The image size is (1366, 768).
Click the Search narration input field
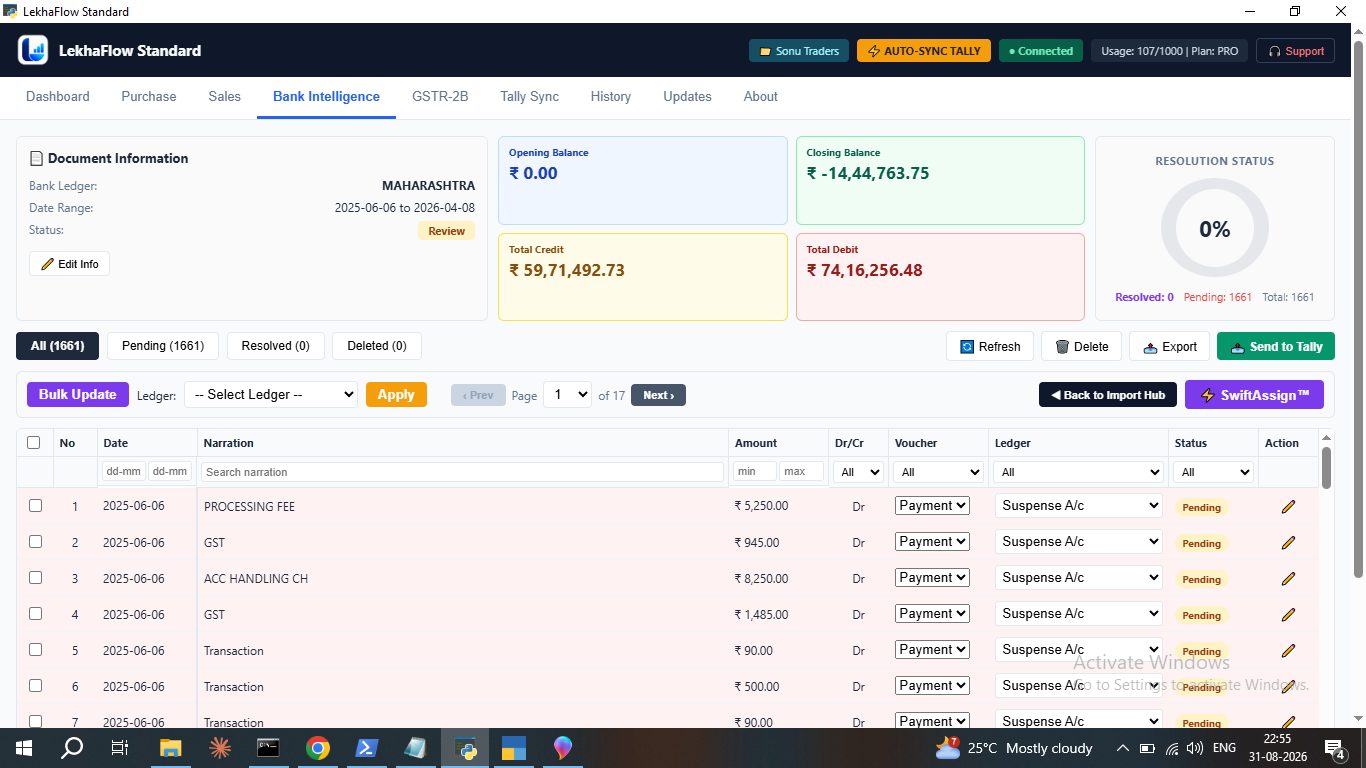(x=462, y=472)
